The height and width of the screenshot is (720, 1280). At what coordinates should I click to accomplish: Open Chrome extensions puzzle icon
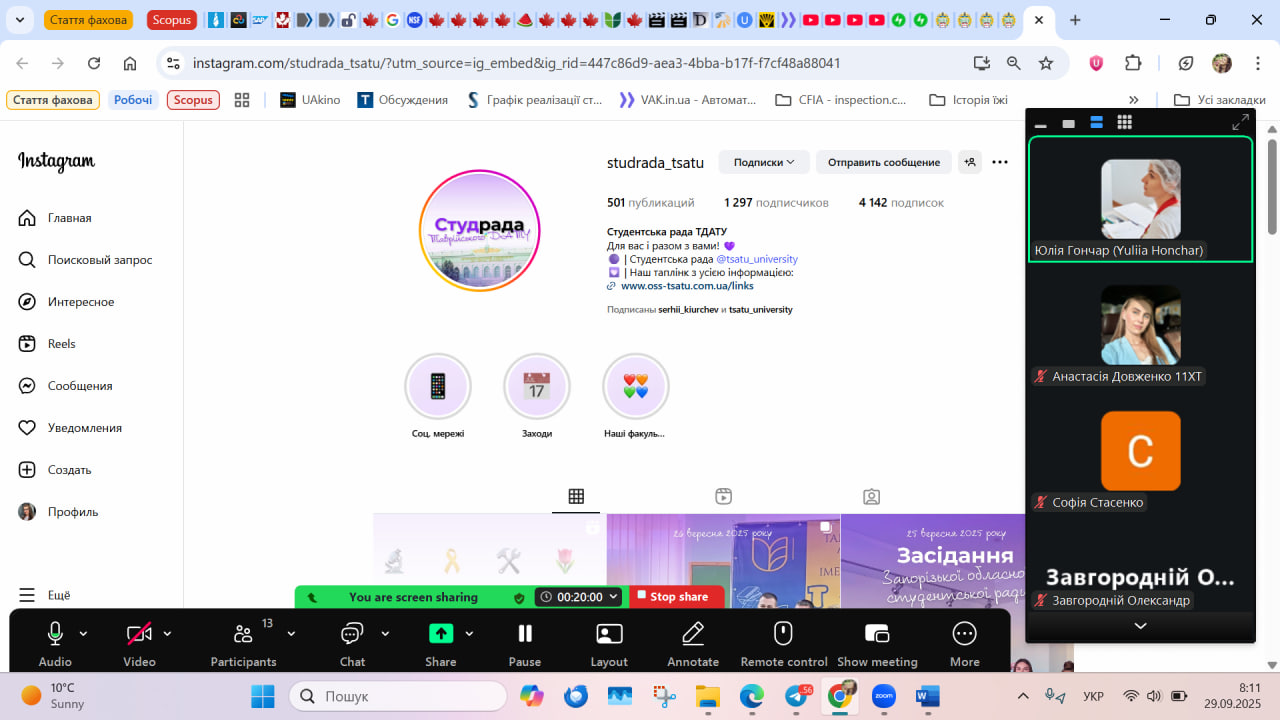pos(1133,63)
